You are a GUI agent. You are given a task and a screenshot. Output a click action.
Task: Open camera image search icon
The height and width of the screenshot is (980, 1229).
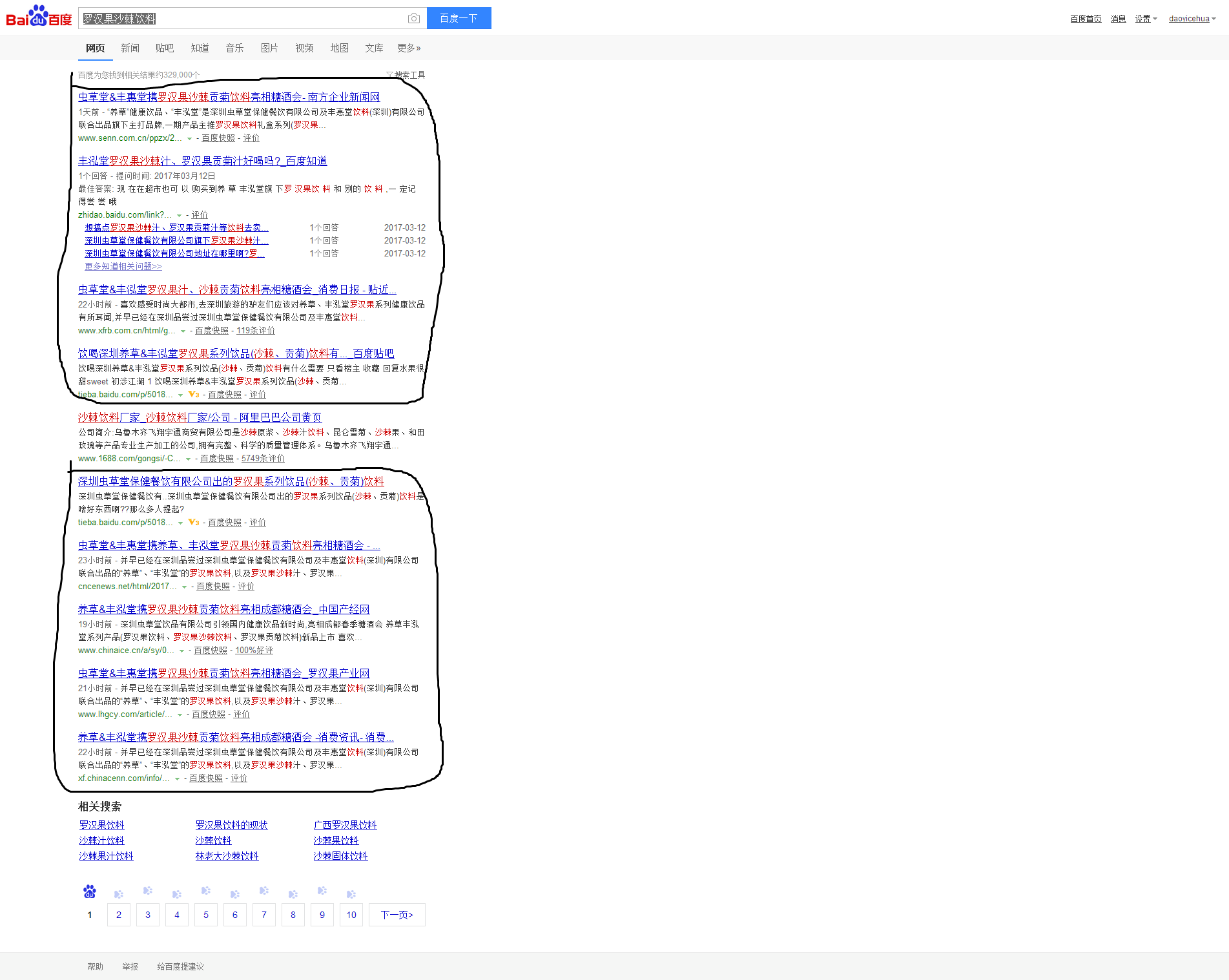coord(414,19)
